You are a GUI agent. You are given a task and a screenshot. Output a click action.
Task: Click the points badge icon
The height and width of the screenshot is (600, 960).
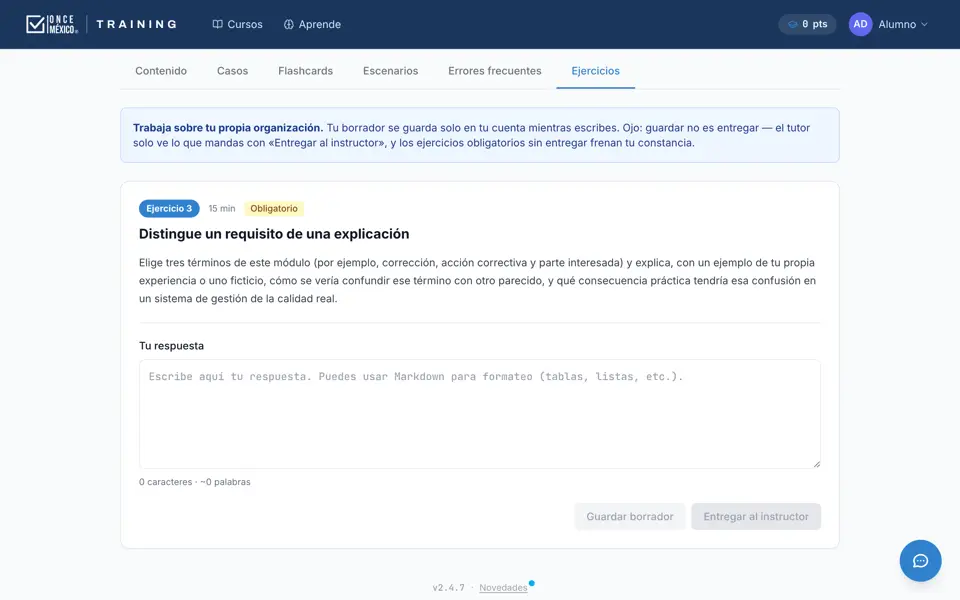tap(792, 24)
